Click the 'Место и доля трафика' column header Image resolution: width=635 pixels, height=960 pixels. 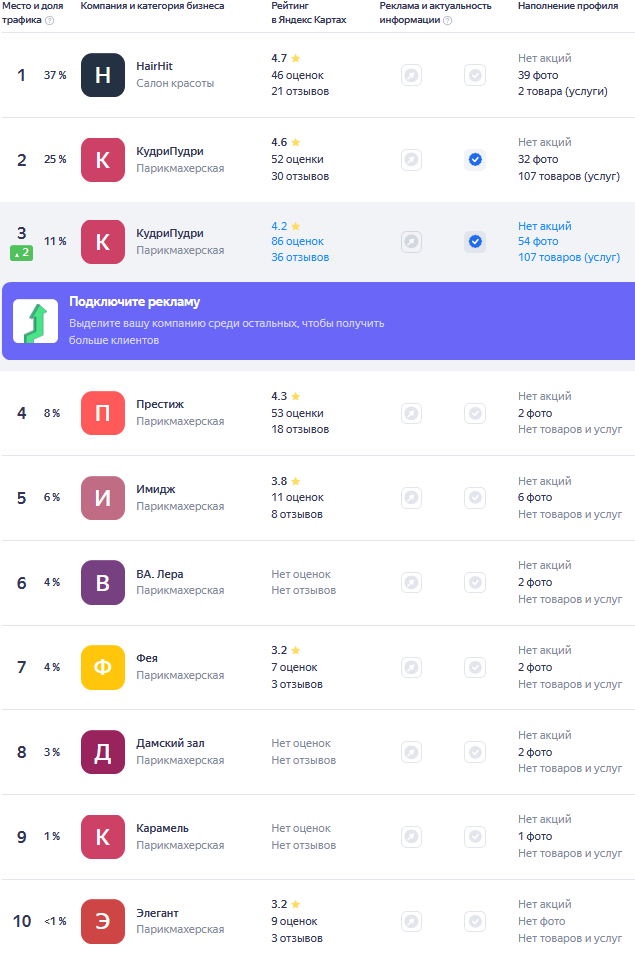click(x=32, y=13)
